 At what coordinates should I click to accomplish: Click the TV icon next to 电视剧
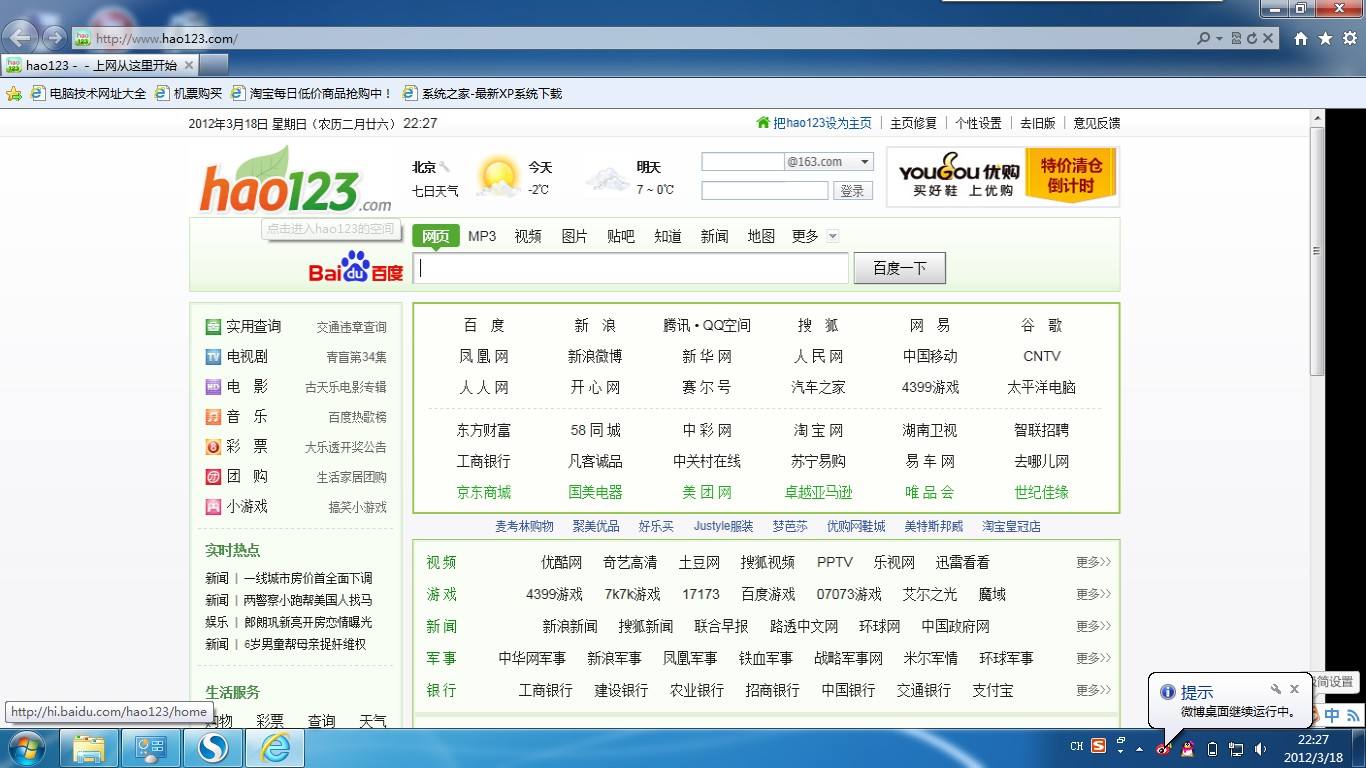coord(213,356)
